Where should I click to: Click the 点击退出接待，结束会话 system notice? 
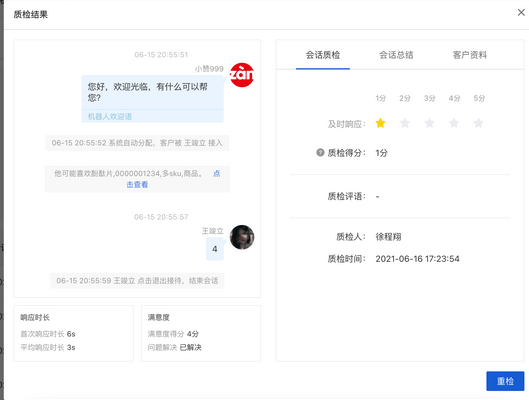[x=137, y=281]
